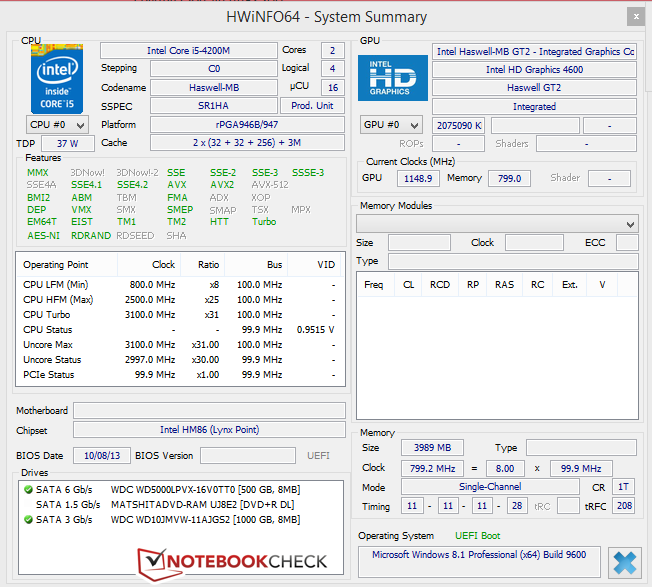Click the Ratio column header

tap(203, 265)
